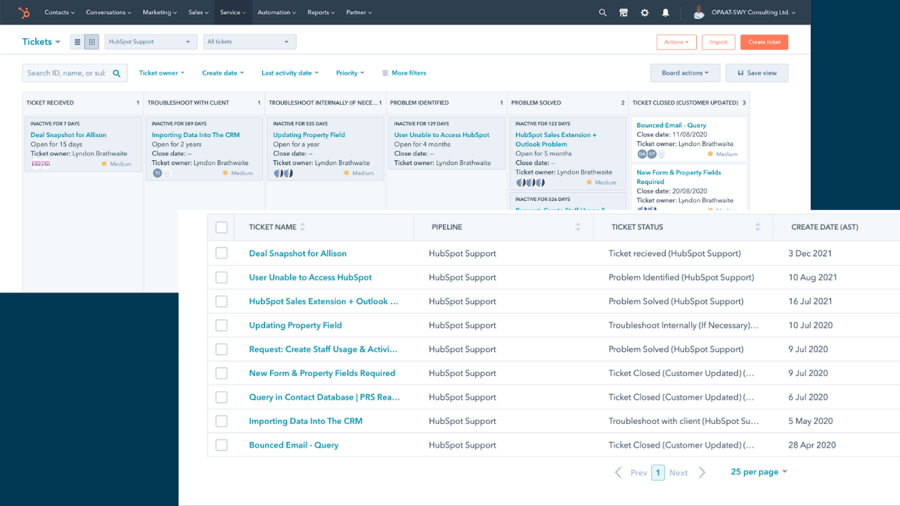Open the HubSpot Support pipeline dropdown
Viewport: 900px width, 506px height.
(150, 42)
